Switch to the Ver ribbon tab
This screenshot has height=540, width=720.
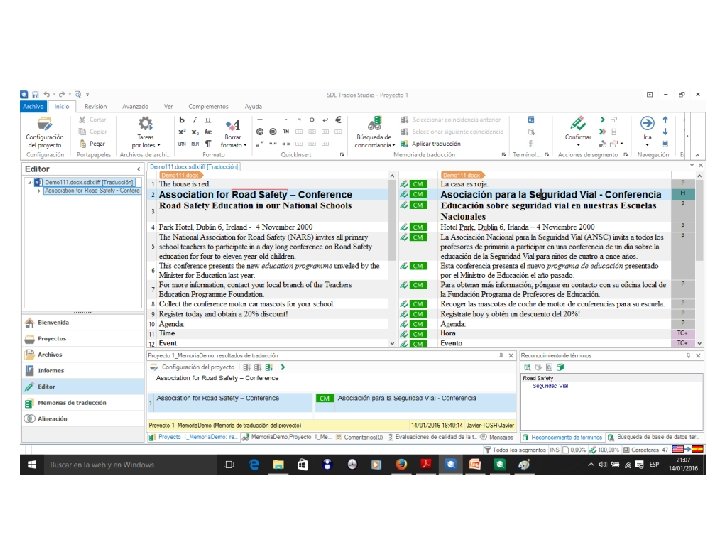pyautogui.click(x=169, y=106)
